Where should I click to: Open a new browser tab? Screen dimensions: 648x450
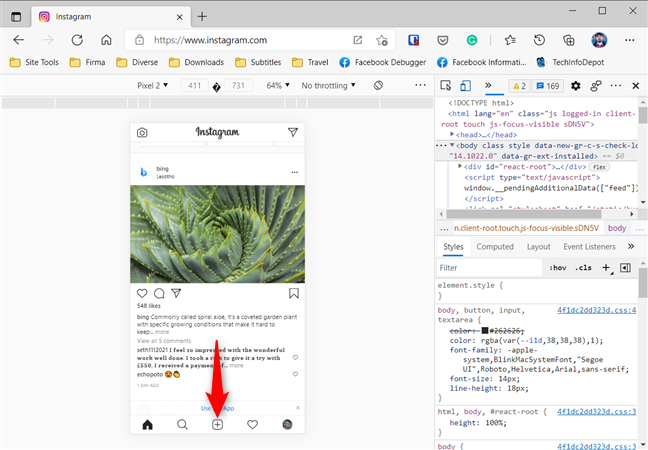click(x=202, y=17)
